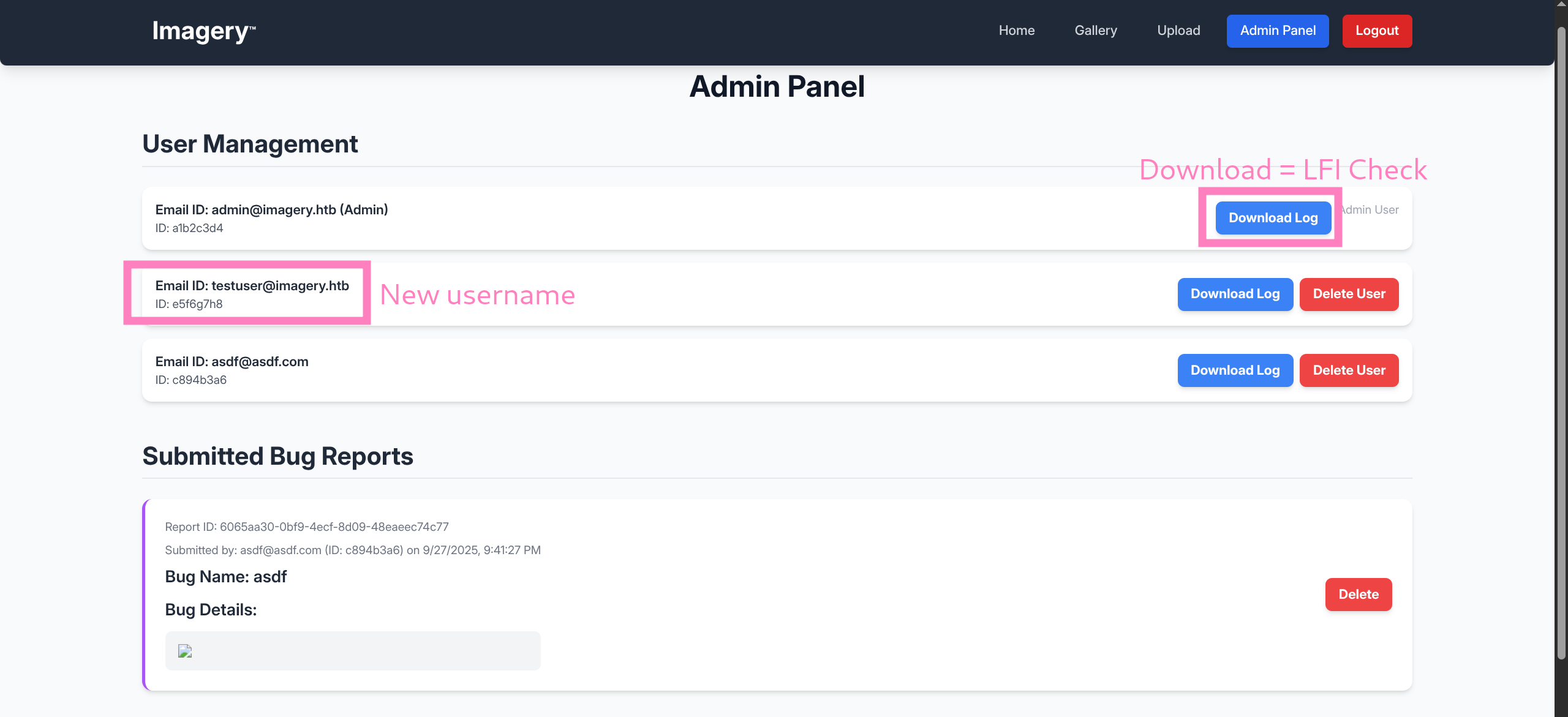Click the Report ID text line
This screenshot has width=1568, height=717.
[x=306, y=527]
